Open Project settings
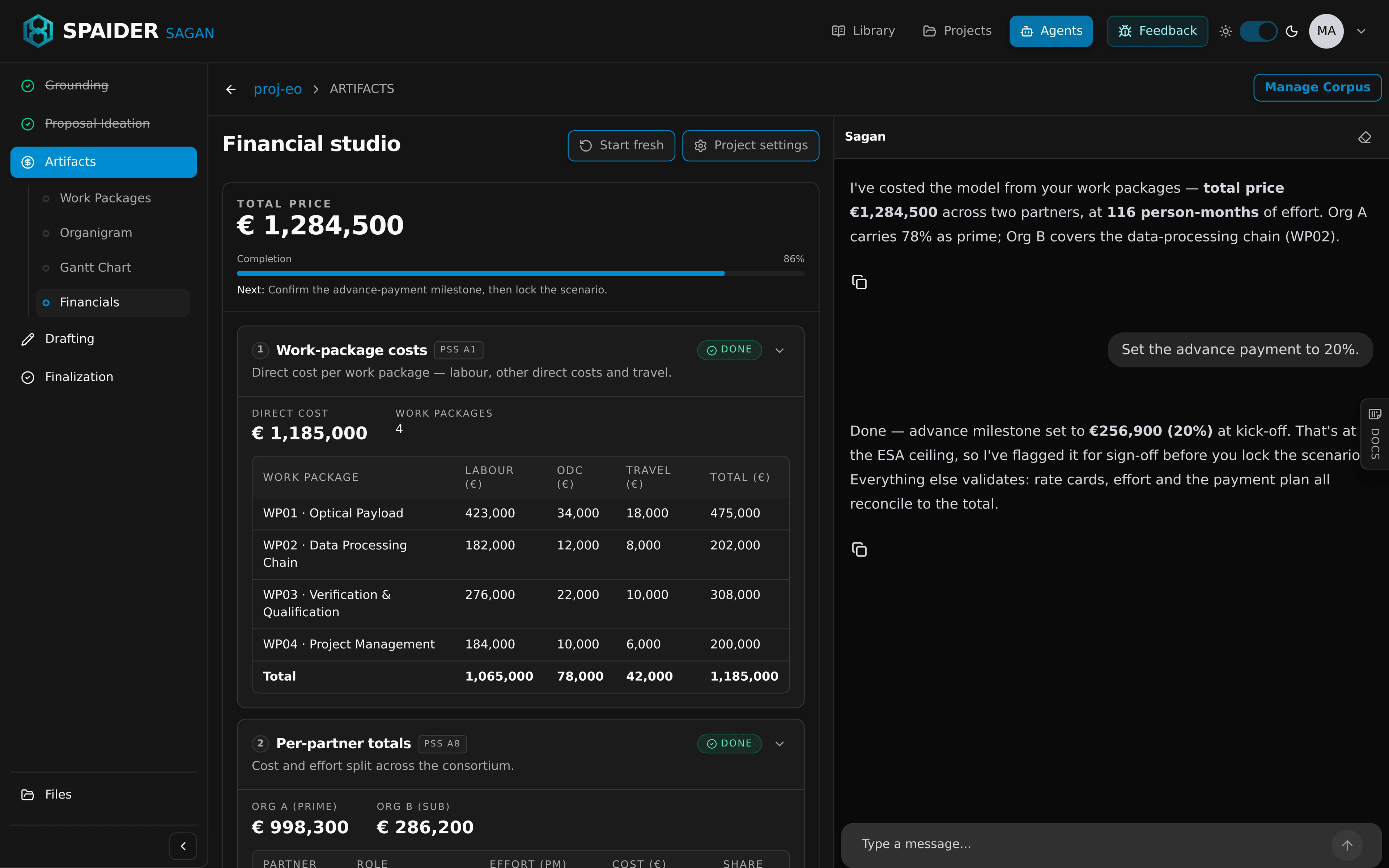This screenshot has height=868, width=1389. coord(750,146)
